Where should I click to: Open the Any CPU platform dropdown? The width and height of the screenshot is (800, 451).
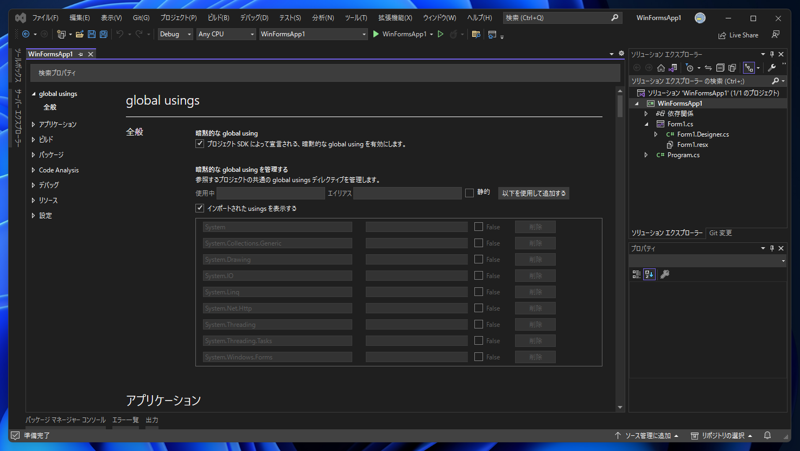tap(226, 34)
